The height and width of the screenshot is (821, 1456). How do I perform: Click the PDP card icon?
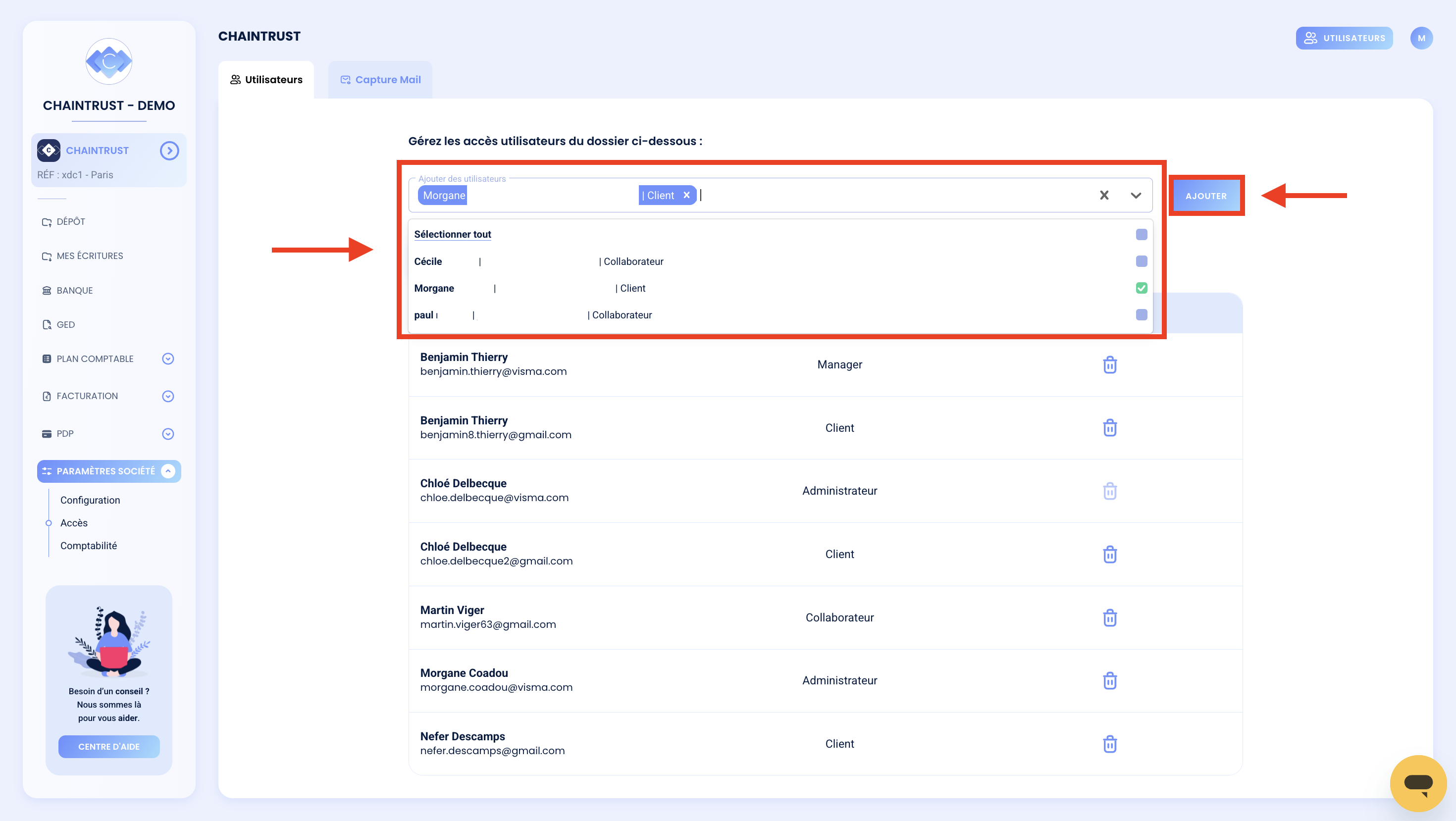tap(47, 433)
